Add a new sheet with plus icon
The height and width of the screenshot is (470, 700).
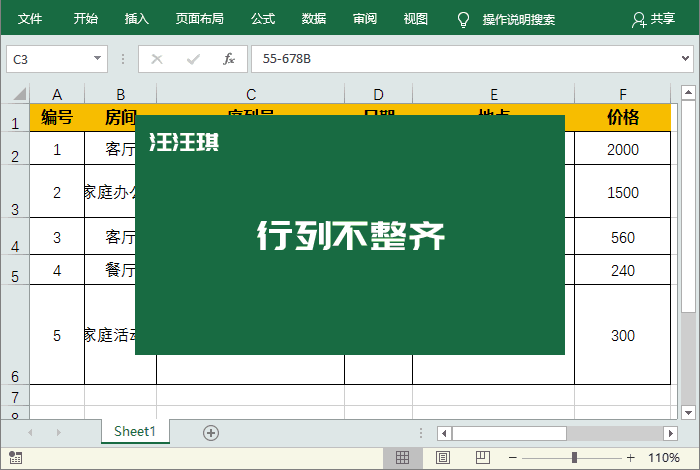(211, 433)
